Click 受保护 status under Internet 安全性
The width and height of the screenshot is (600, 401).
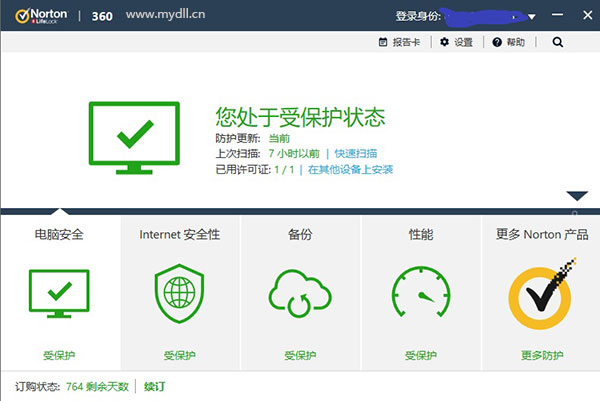point(179,355)
